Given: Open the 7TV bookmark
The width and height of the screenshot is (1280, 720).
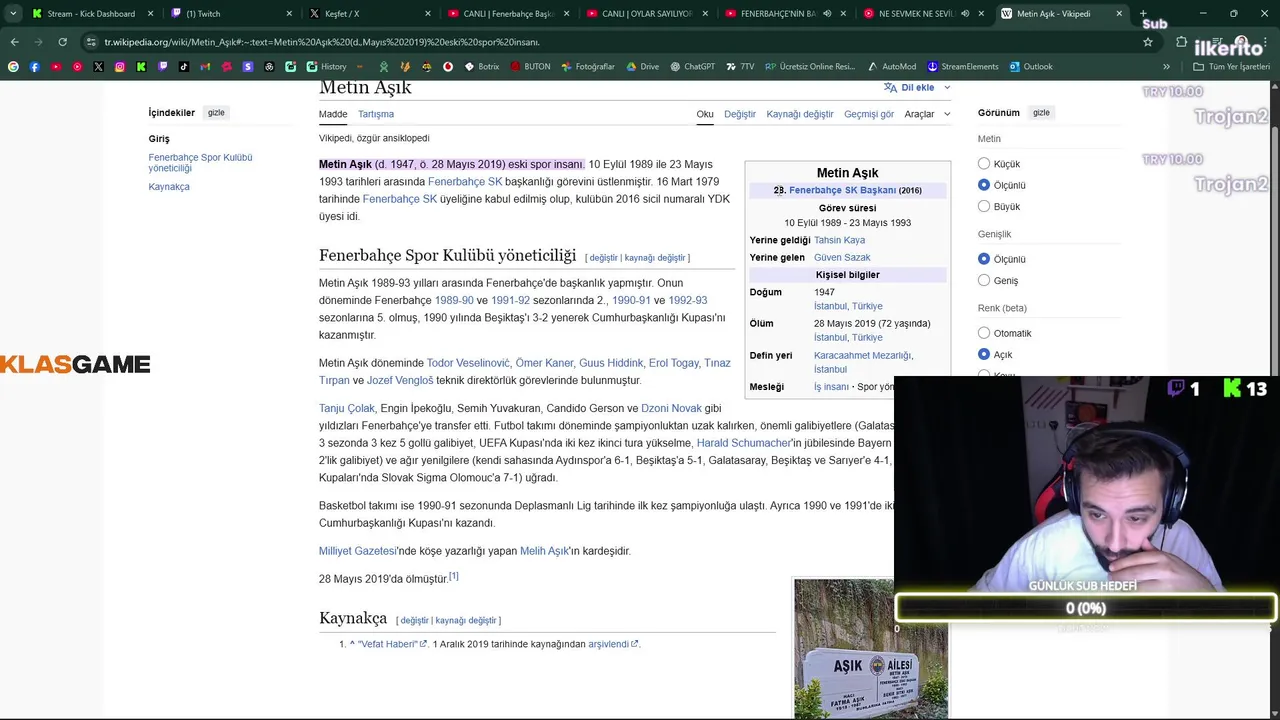Looking at the screenshot, I should pos(740,67).
